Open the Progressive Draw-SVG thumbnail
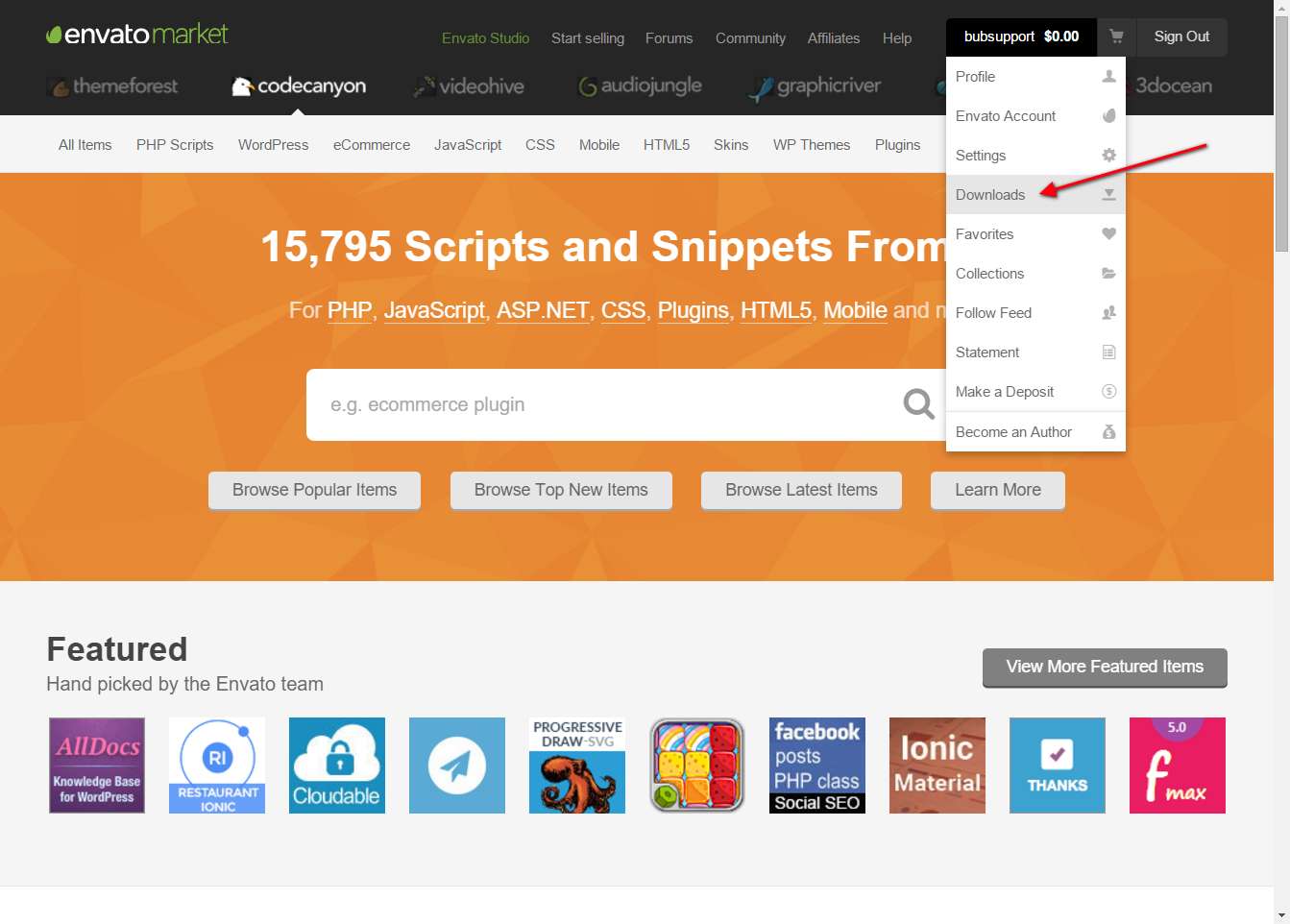This screenshot has width=1290, height=924. (577, 766)
